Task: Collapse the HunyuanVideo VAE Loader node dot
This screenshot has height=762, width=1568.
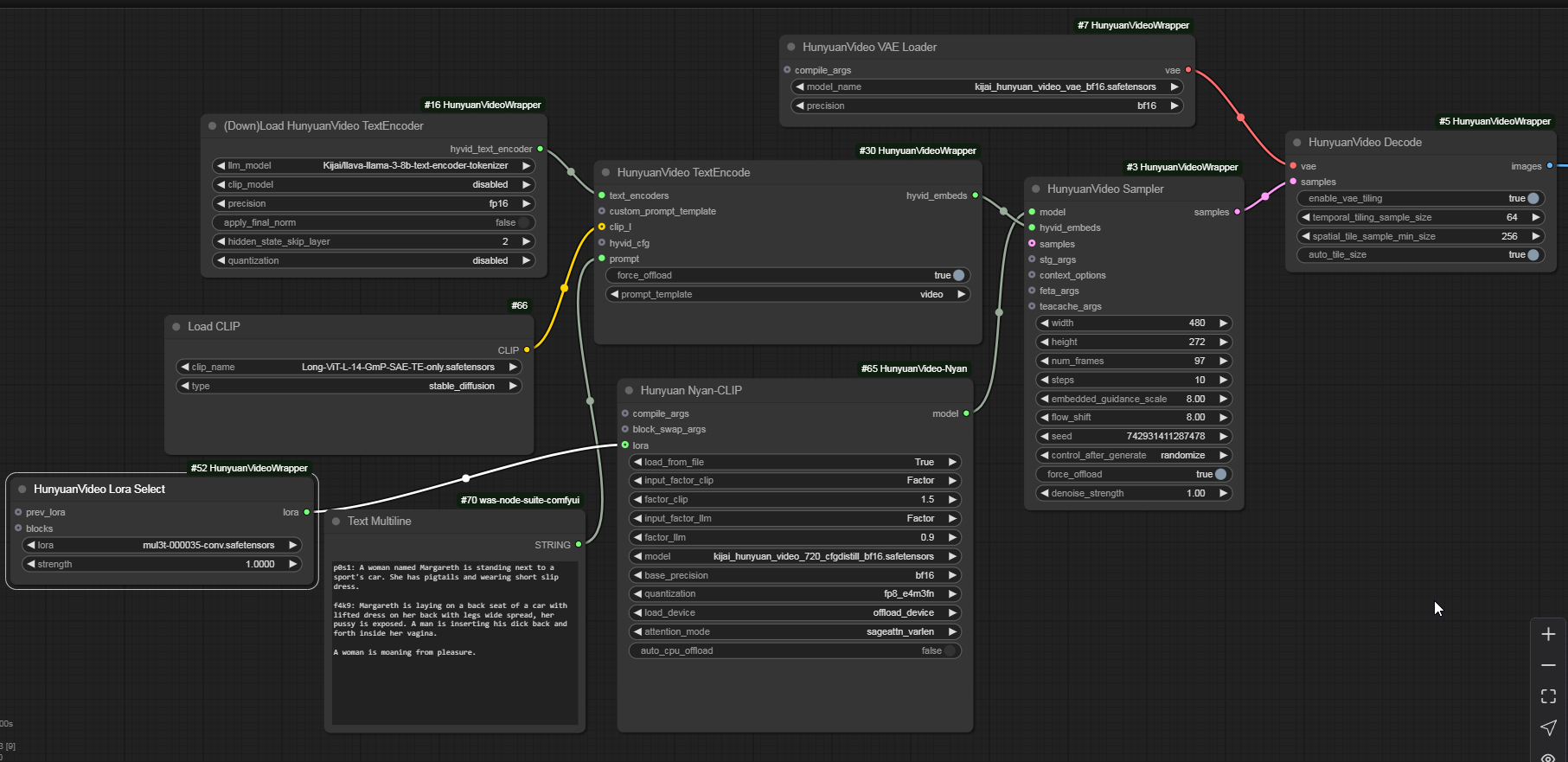Action: tap(790, 48)
